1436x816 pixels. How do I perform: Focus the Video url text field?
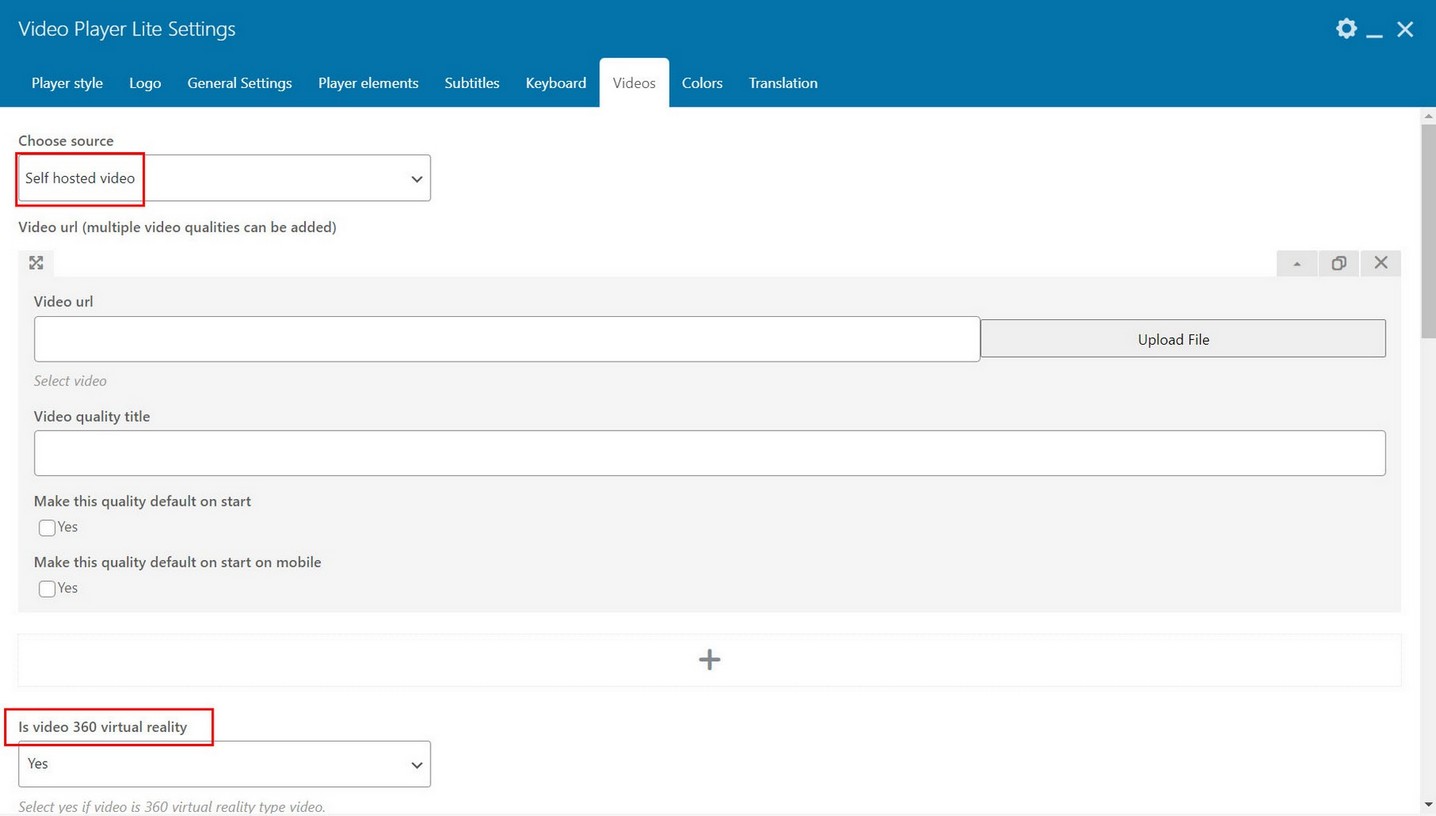coord(506,339)
